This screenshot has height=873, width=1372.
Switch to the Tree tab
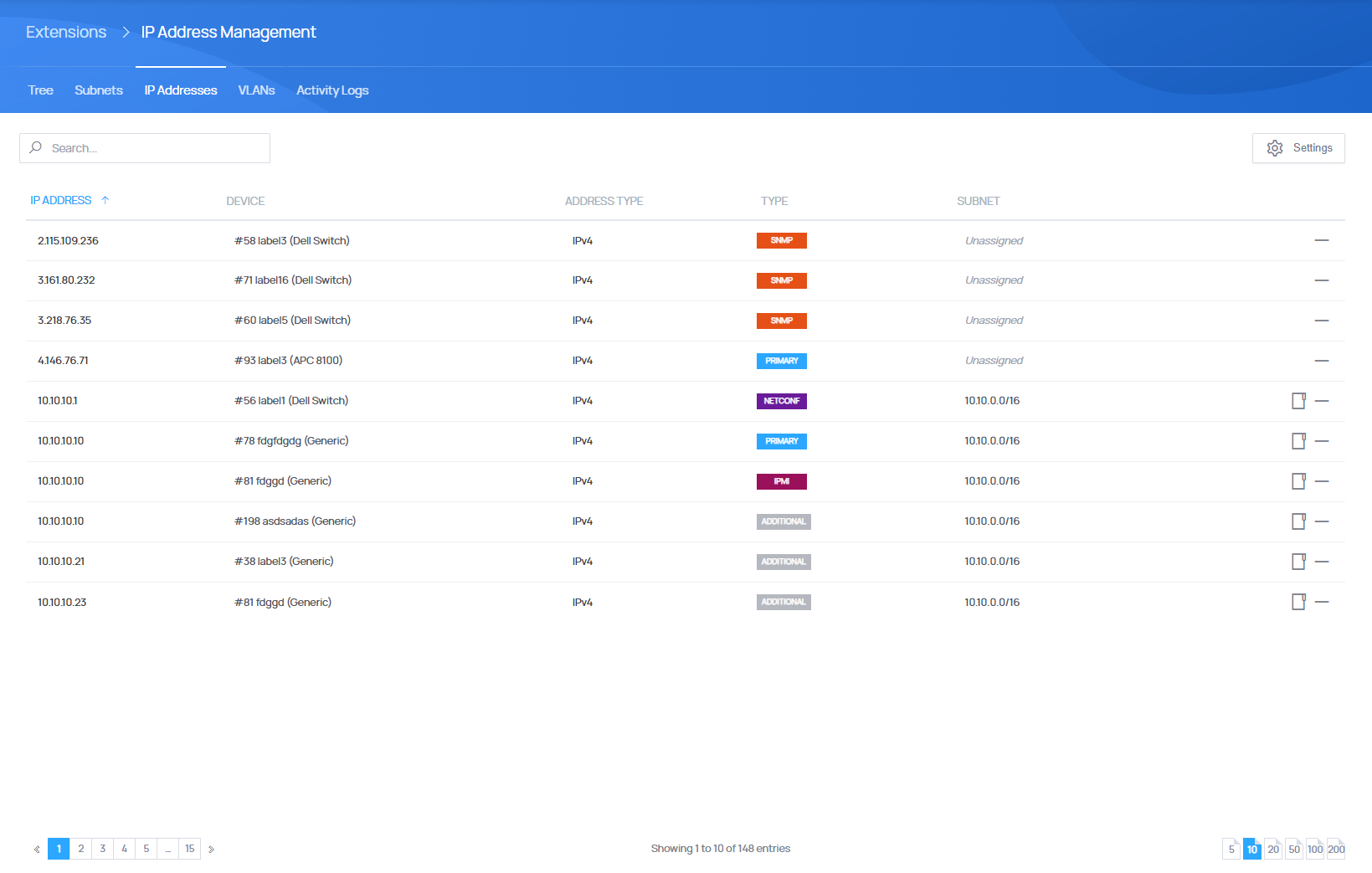[x=40, y=90]
